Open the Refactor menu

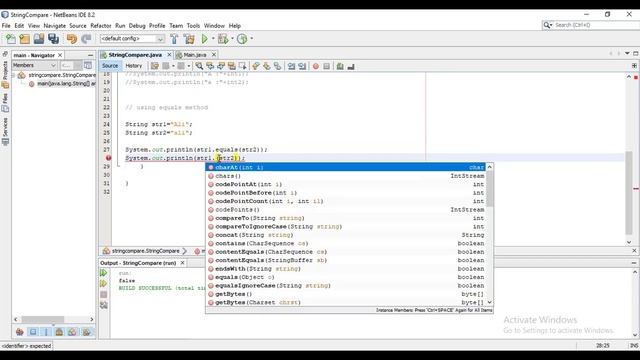click(101, 26)
